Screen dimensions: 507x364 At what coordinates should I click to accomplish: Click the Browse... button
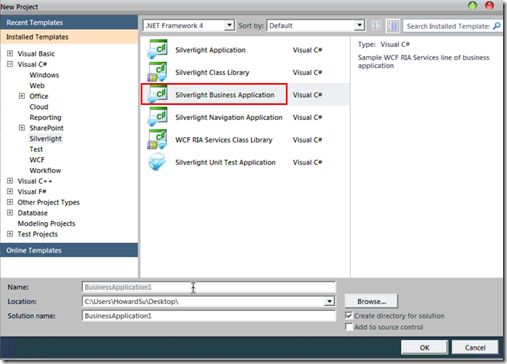click(x=371, y=301)
